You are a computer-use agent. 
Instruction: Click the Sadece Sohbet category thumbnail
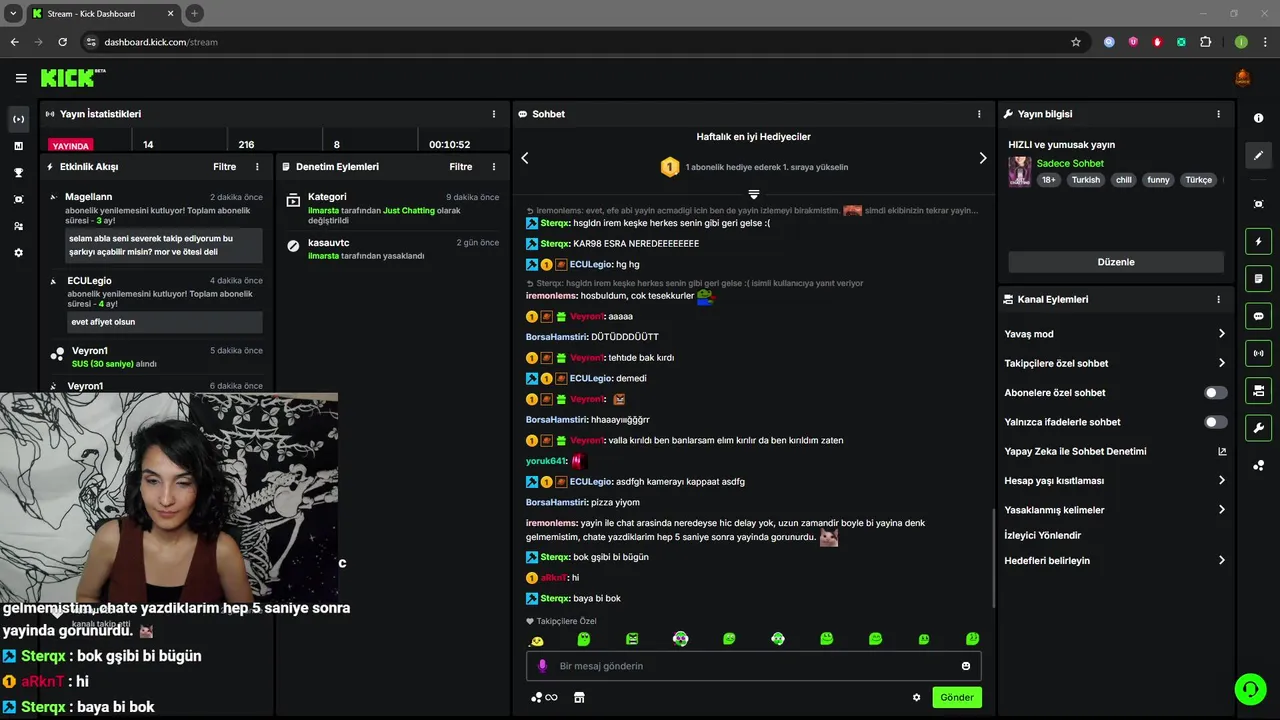(x=1020, y=171)
